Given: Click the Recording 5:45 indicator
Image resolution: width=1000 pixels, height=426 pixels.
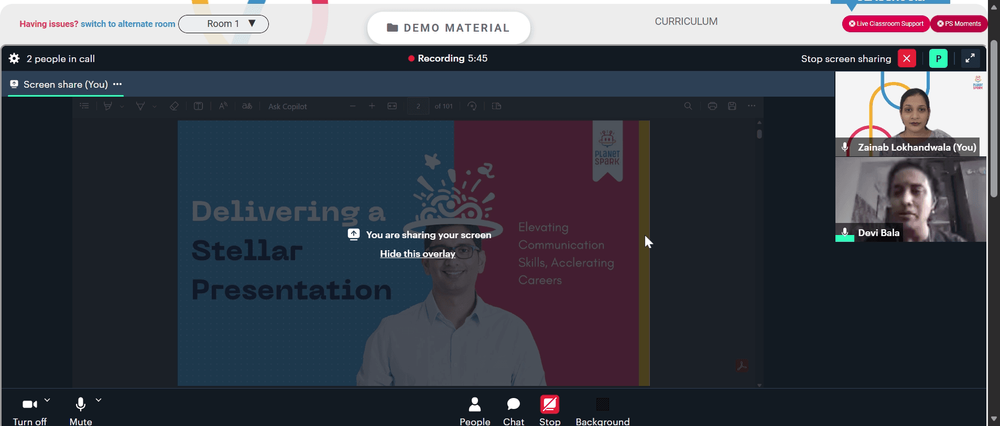Looking at the screenshot, I should coord(448,59).
